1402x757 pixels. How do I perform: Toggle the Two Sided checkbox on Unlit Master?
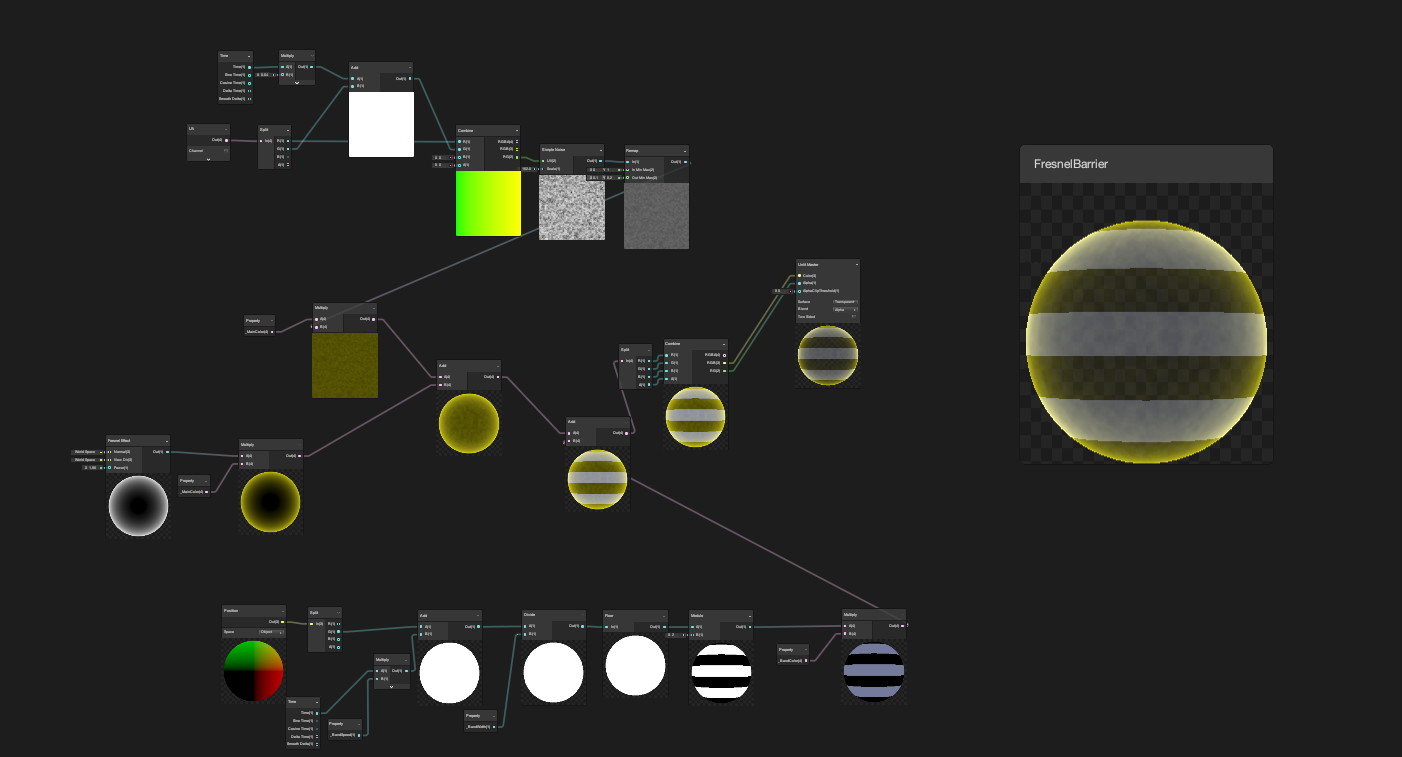coord(854,317)
